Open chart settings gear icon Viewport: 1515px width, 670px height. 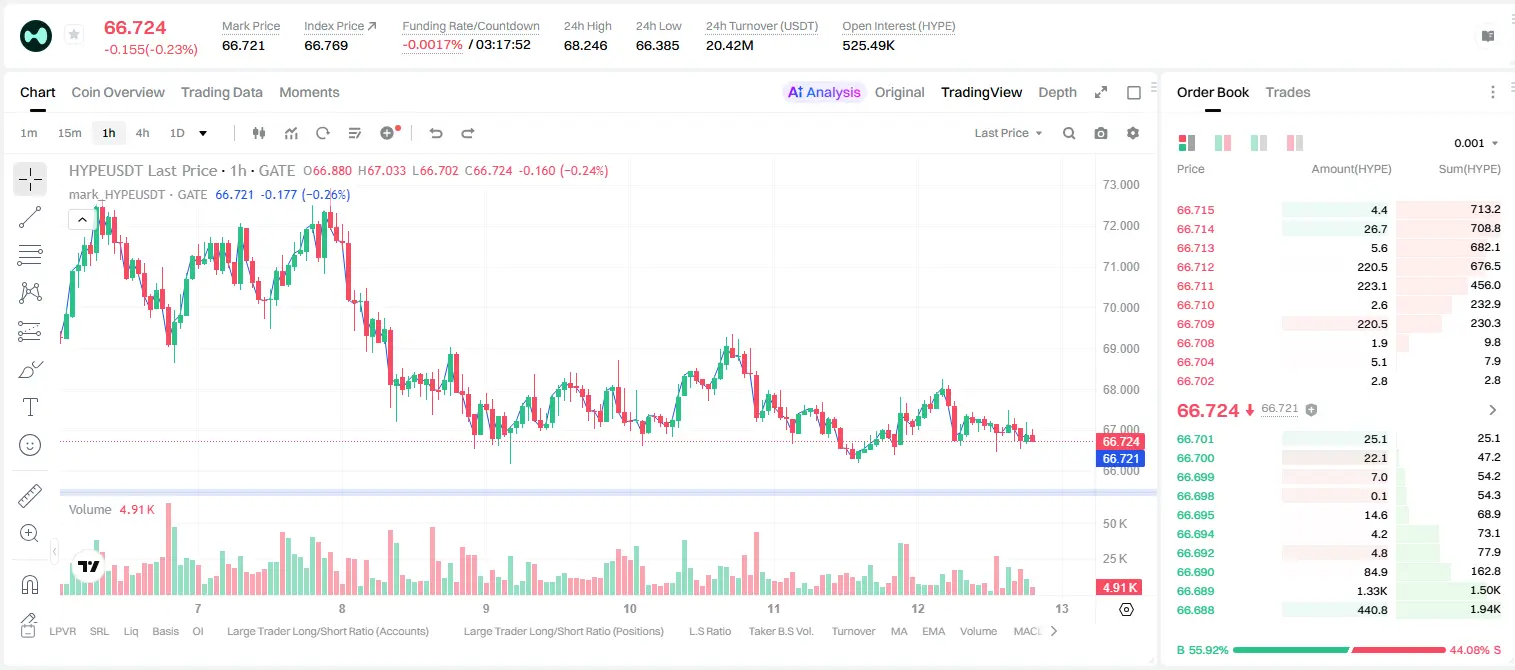pyautogui.click(x=1133, y=133)
